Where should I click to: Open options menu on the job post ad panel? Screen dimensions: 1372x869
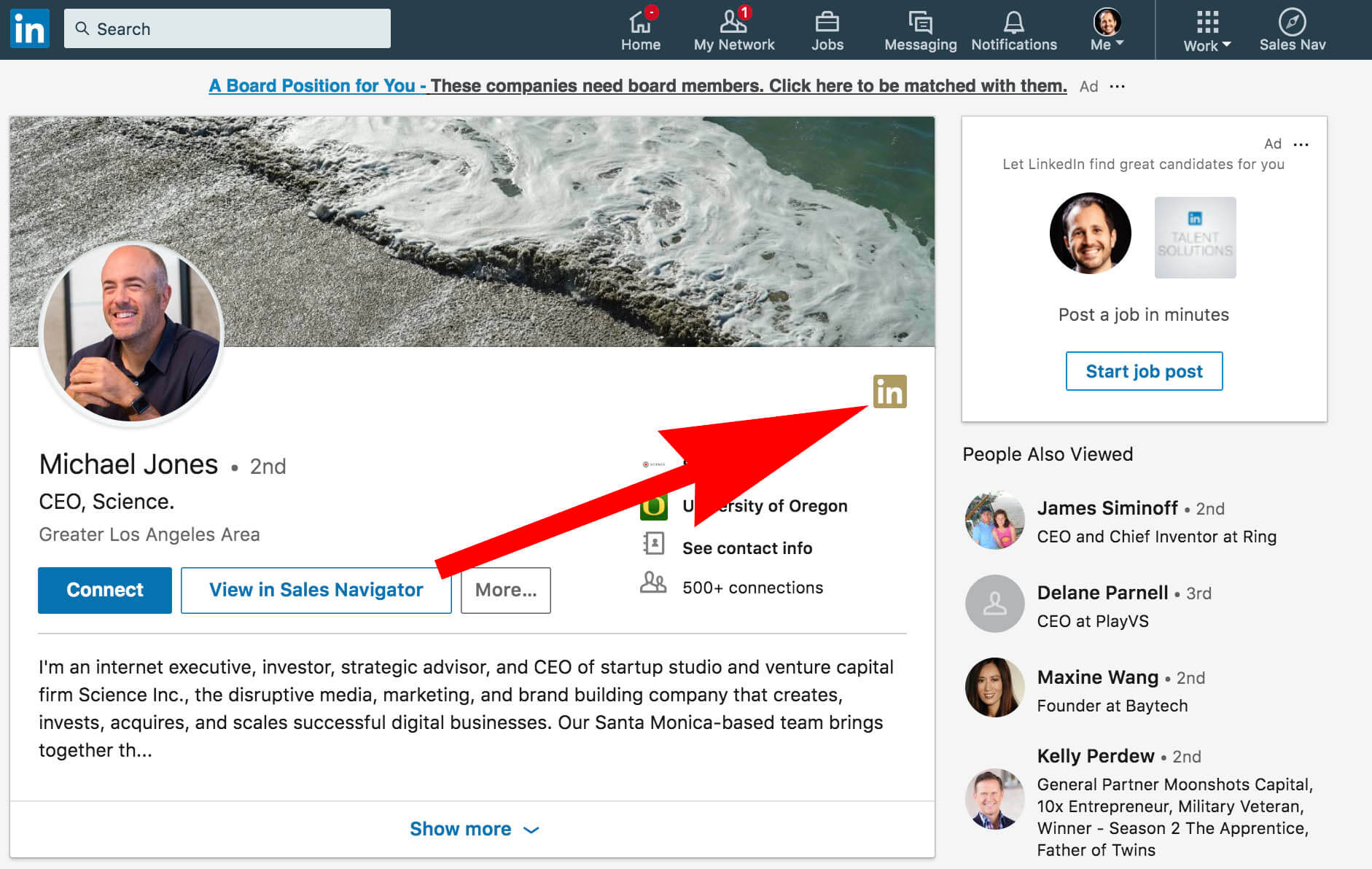tap(1301, 144)
